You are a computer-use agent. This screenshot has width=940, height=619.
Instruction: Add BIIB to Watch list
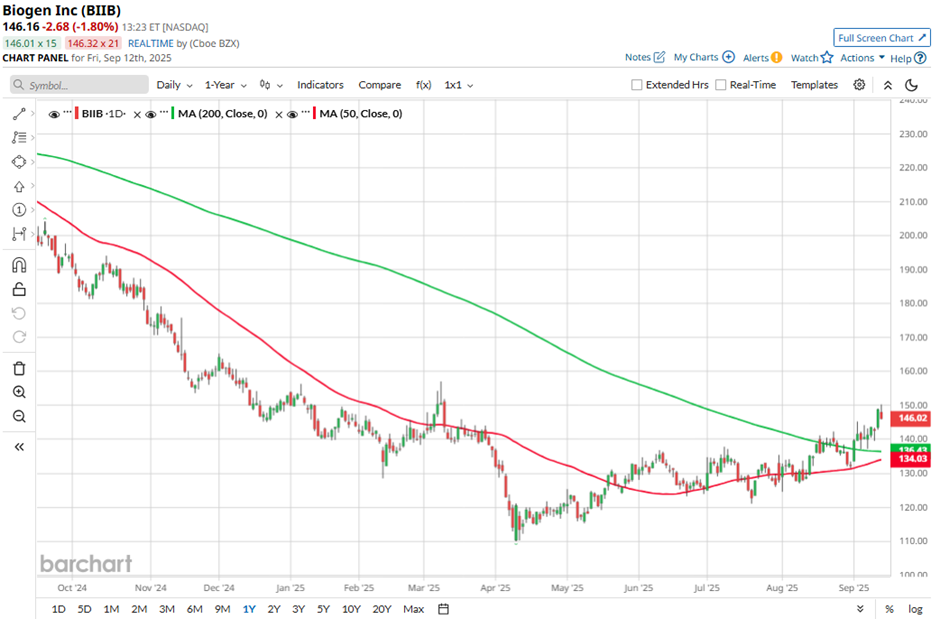tap(812, 58)
